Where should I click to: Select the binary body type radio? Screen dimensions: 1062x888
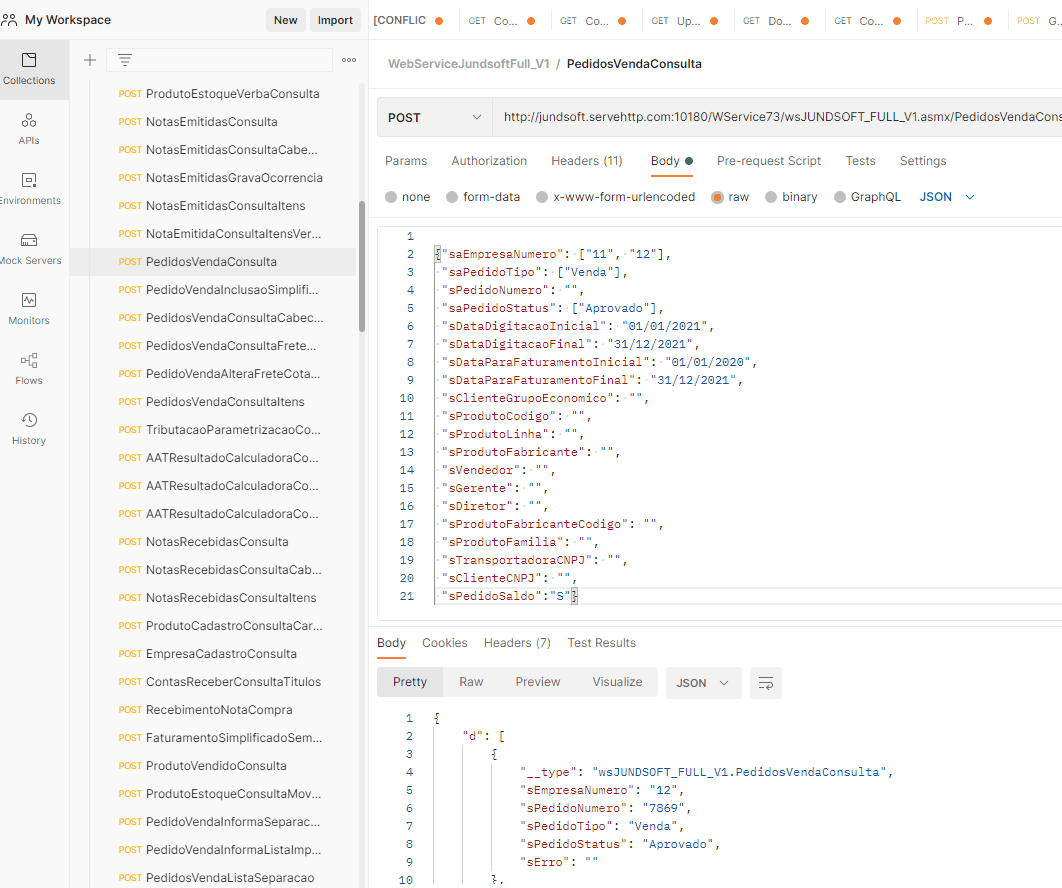[771, 197]
